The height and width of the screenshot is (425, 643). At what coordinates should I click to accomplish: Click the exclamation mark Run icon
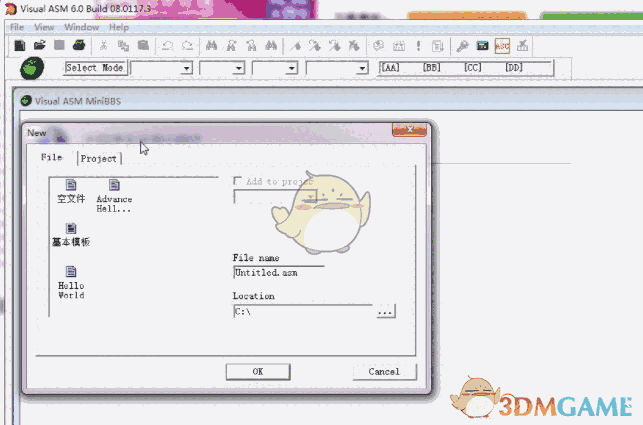point(418,46)
